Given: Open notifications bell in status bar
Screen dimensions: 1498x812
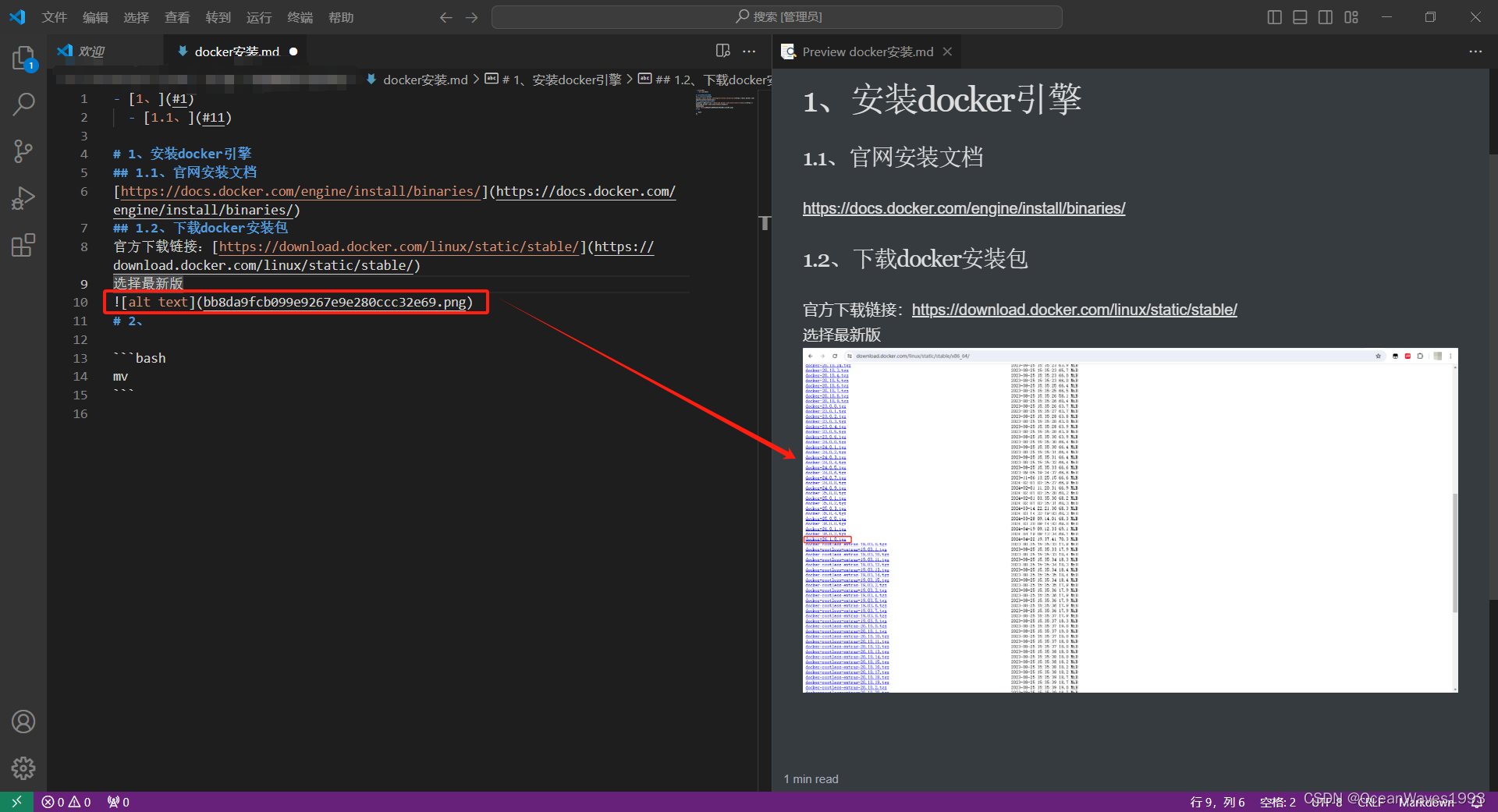Looking at the screenshot, I should pos(1478,802).
